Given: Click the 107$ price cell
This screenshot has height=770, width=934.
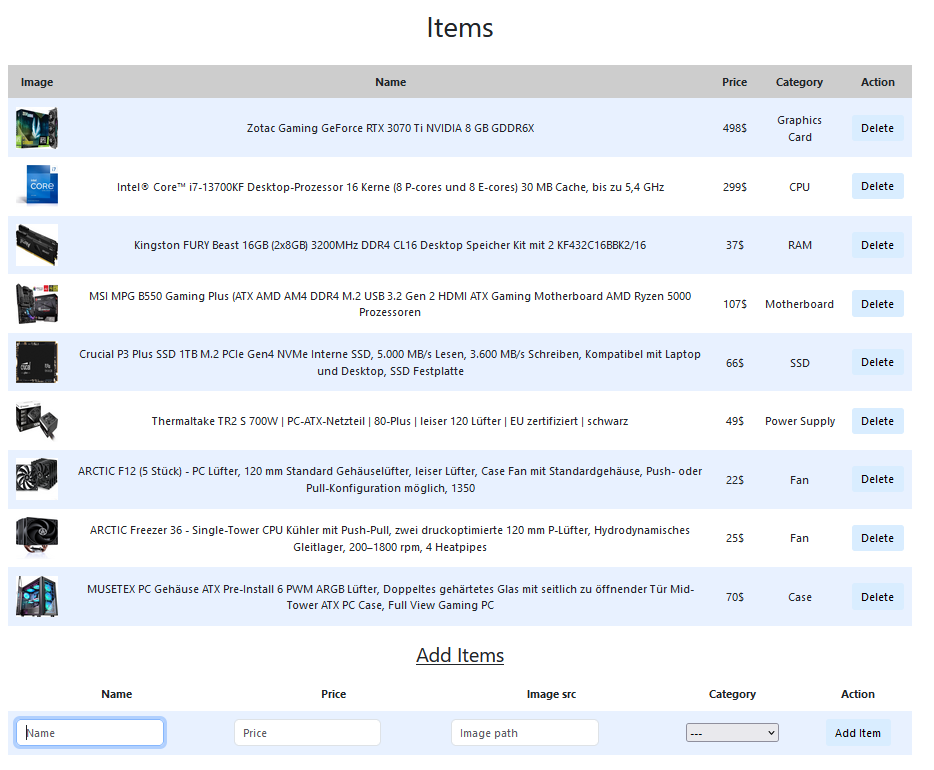Looking at the screenshot, I should click(734, 304).
